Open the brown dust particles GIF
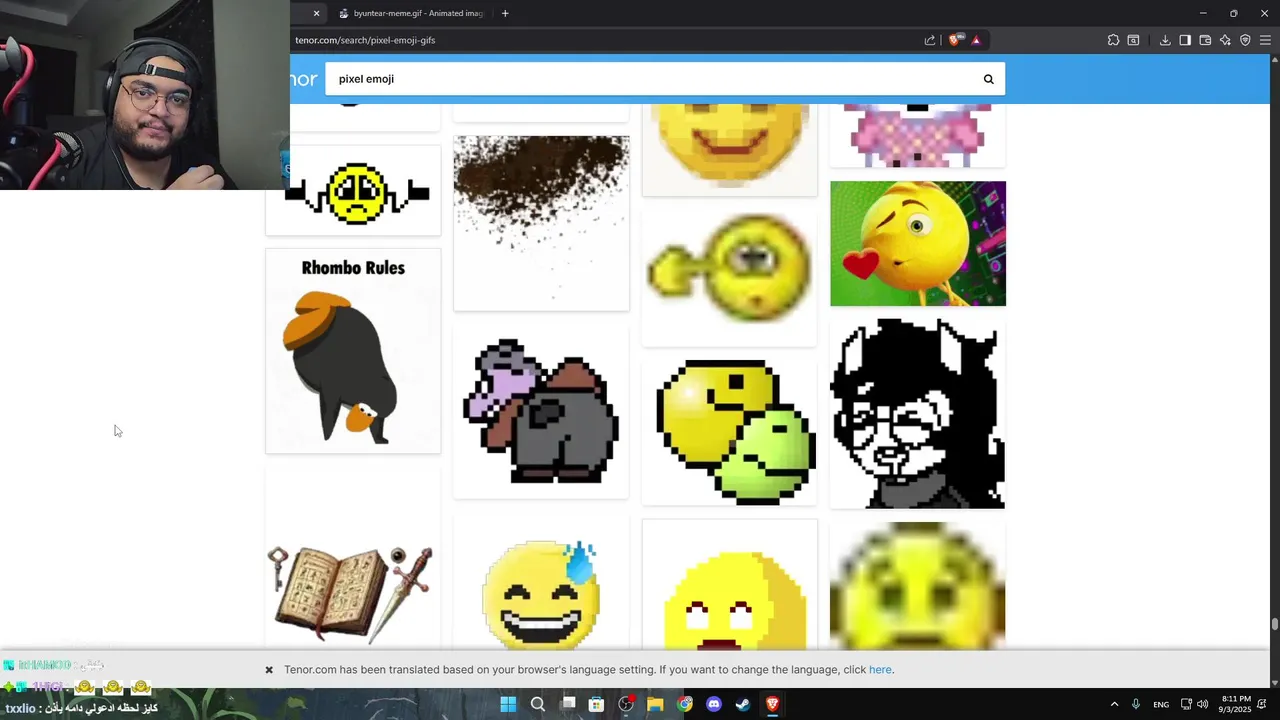The image size is (1280, 720). 541,223
